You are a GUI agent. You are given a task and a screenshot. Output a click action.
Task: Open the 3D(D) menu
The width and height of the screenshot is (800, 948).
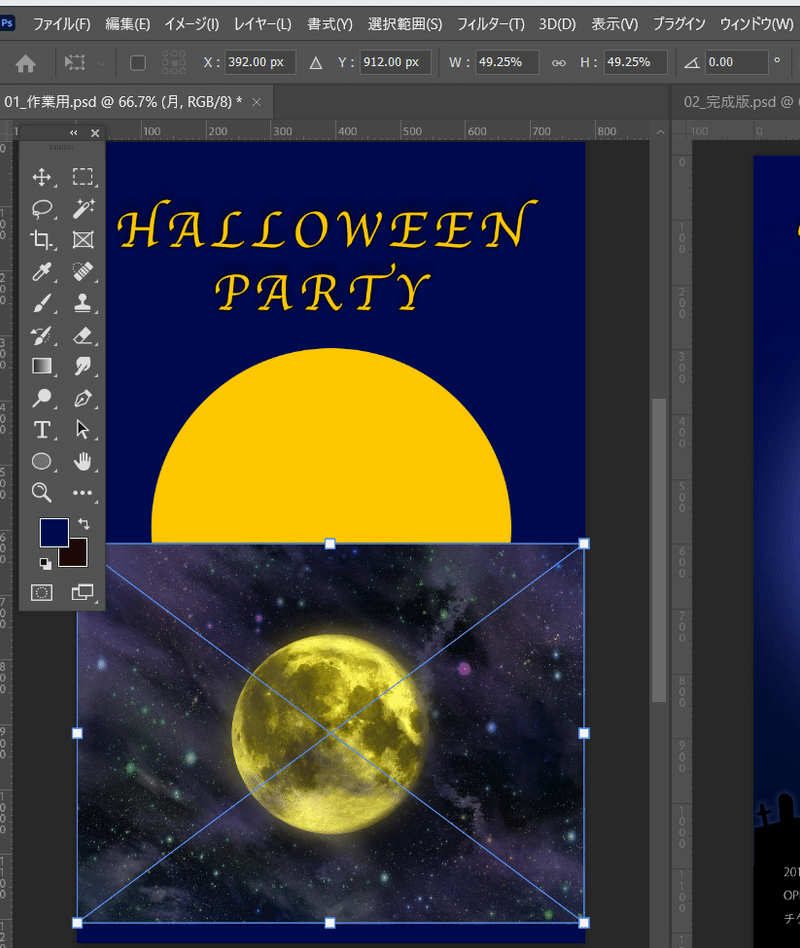click(557, 24)
